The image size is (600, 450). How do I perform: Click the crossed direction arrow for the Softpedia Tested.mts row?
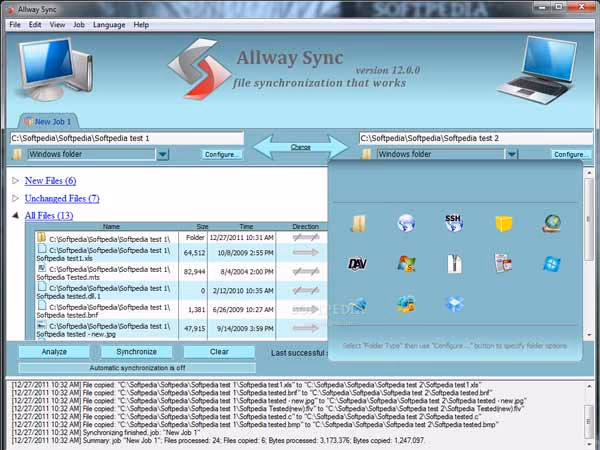point(305,271)
